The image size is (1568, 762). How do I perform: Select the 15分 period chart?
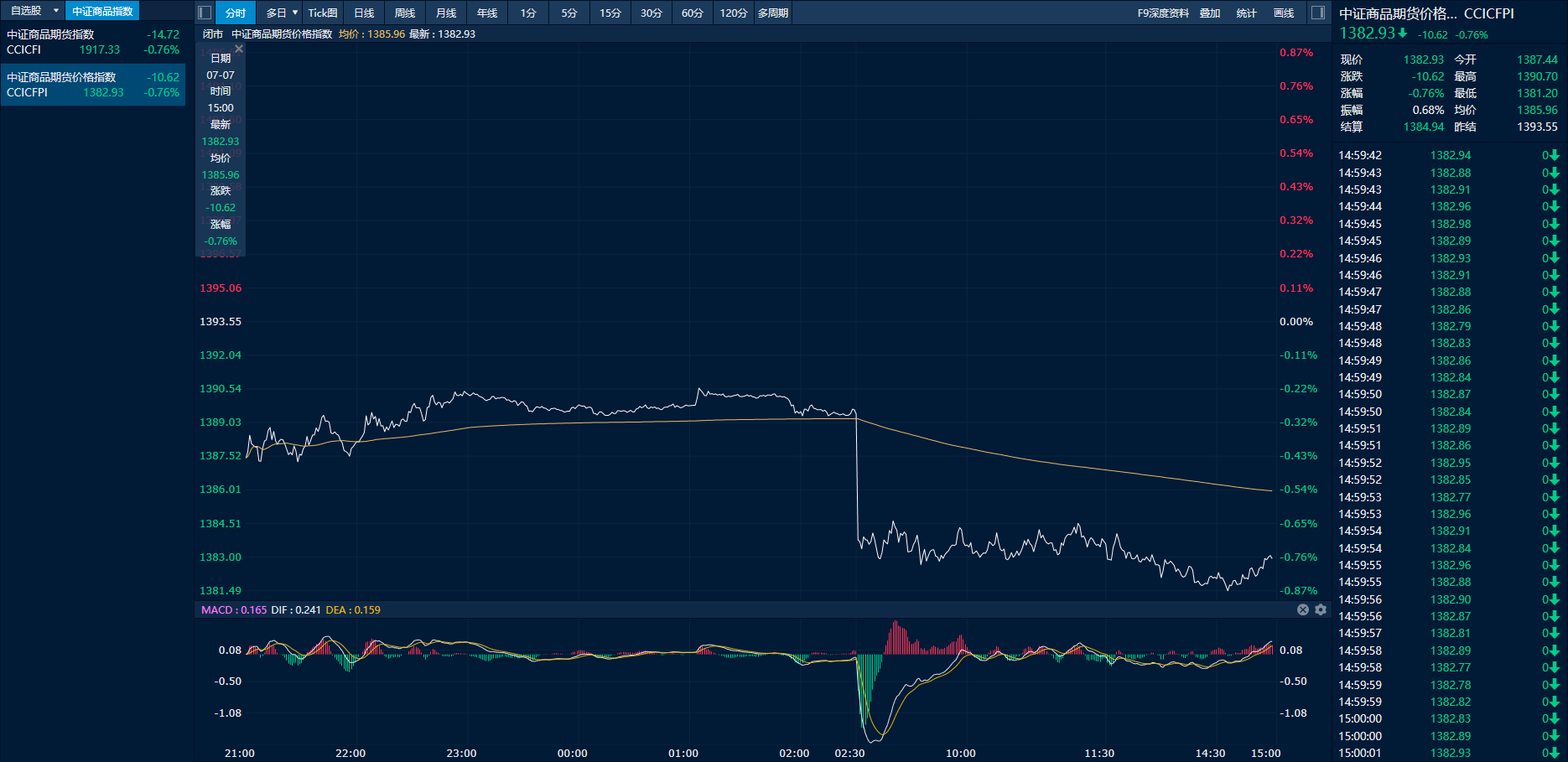tap(610, 13)
